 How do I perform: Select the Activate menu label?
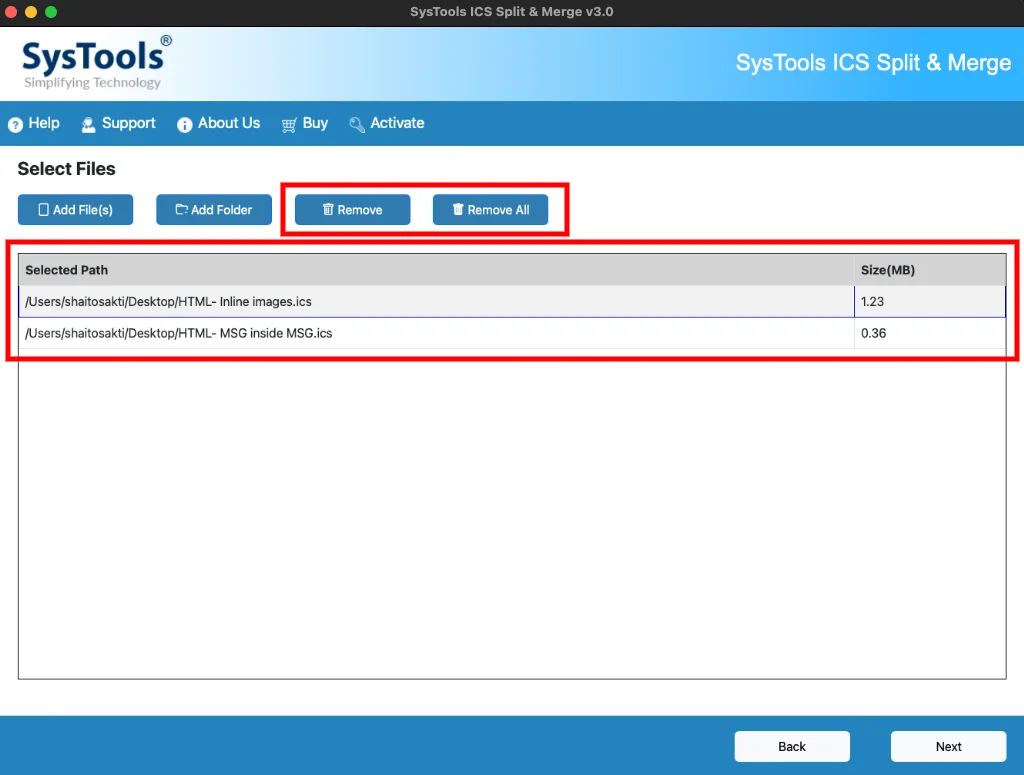[397, 123]
